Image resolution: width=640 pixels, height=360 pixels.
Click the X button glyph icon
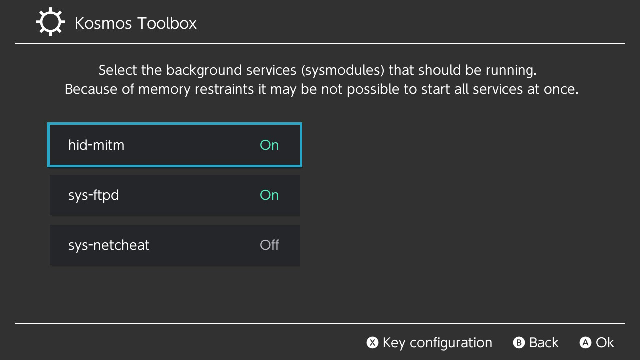(x=372, y=342)
